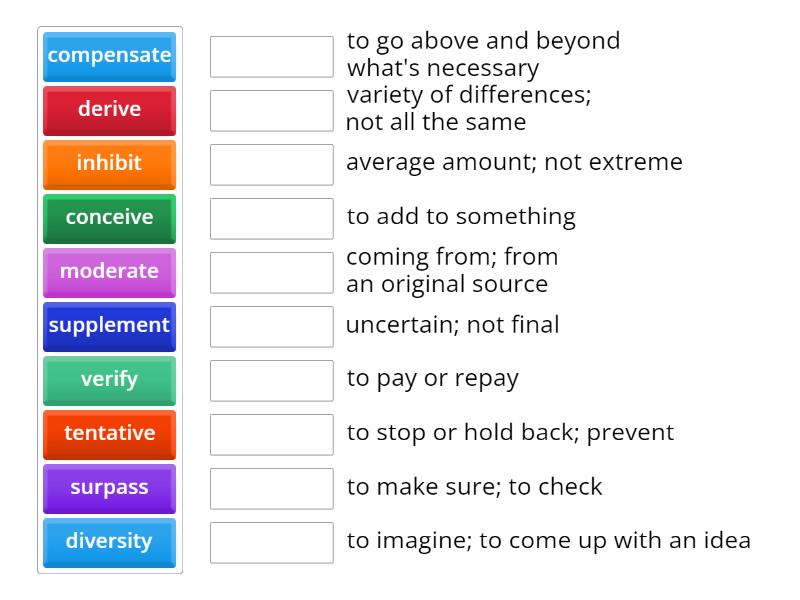Image resolution: width=800 pixels, height=600 pixels.
Task: Select the light blue 'diversity' tile
Action: click(x=109, y=542)
